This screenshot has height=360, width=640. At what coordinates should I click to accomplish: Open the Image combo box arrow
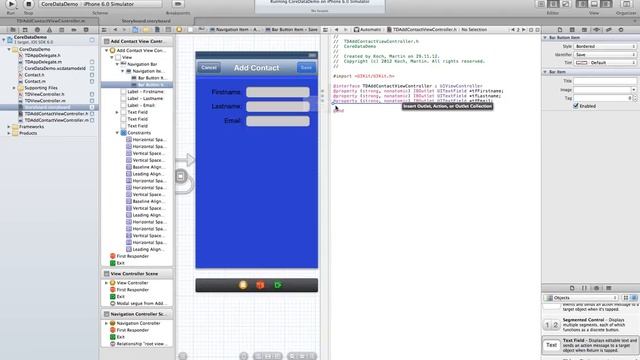click(x=633, y=90)
